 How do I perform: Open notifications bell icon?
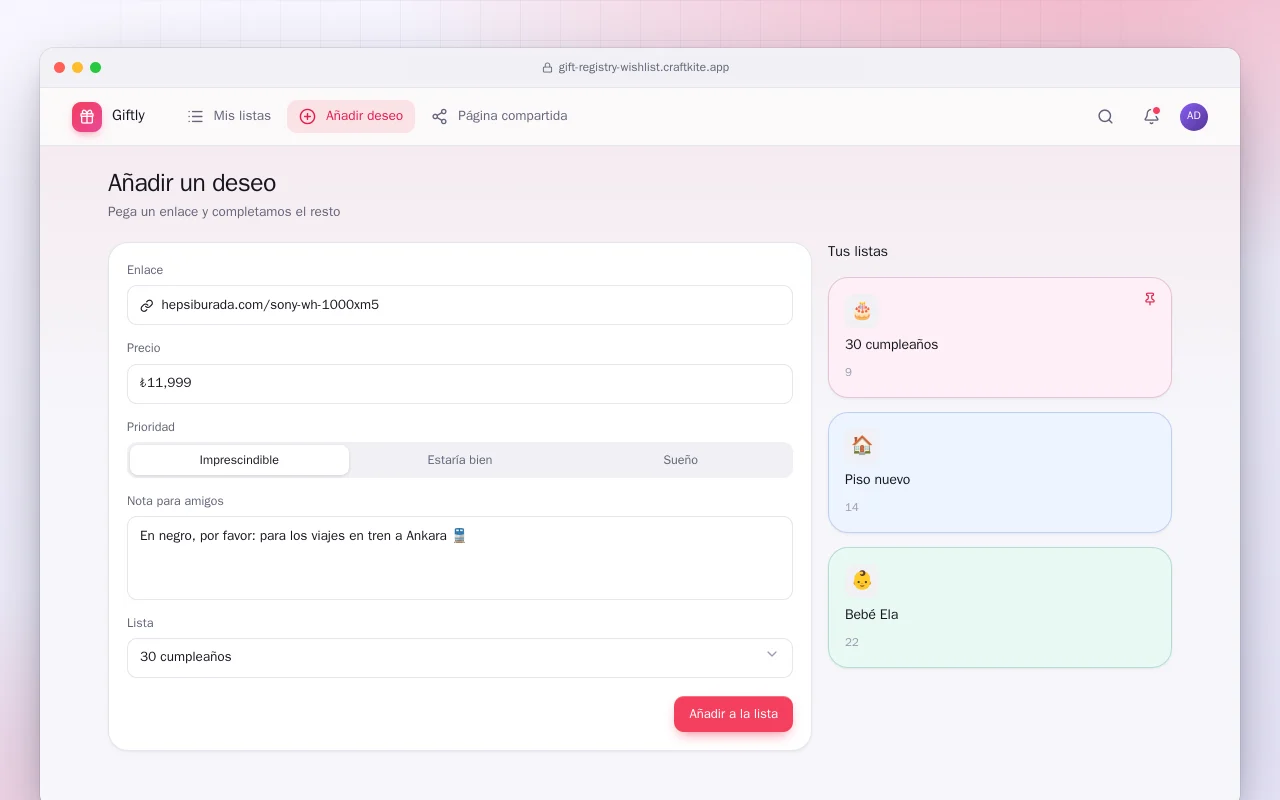coord(1151,116)
